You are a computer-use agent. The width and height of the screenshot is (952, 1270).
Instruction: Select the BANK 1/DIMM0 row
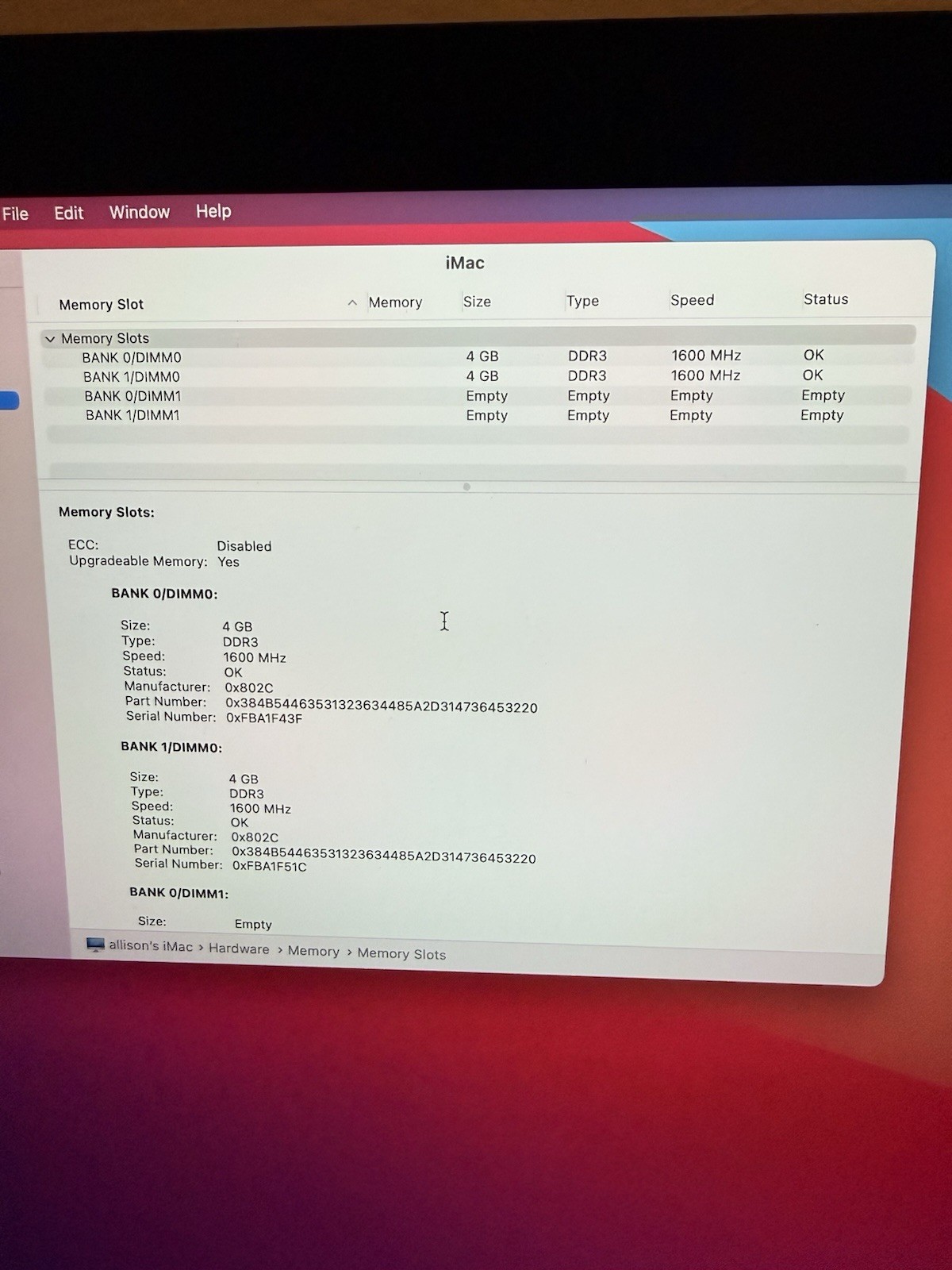(479, 376)
